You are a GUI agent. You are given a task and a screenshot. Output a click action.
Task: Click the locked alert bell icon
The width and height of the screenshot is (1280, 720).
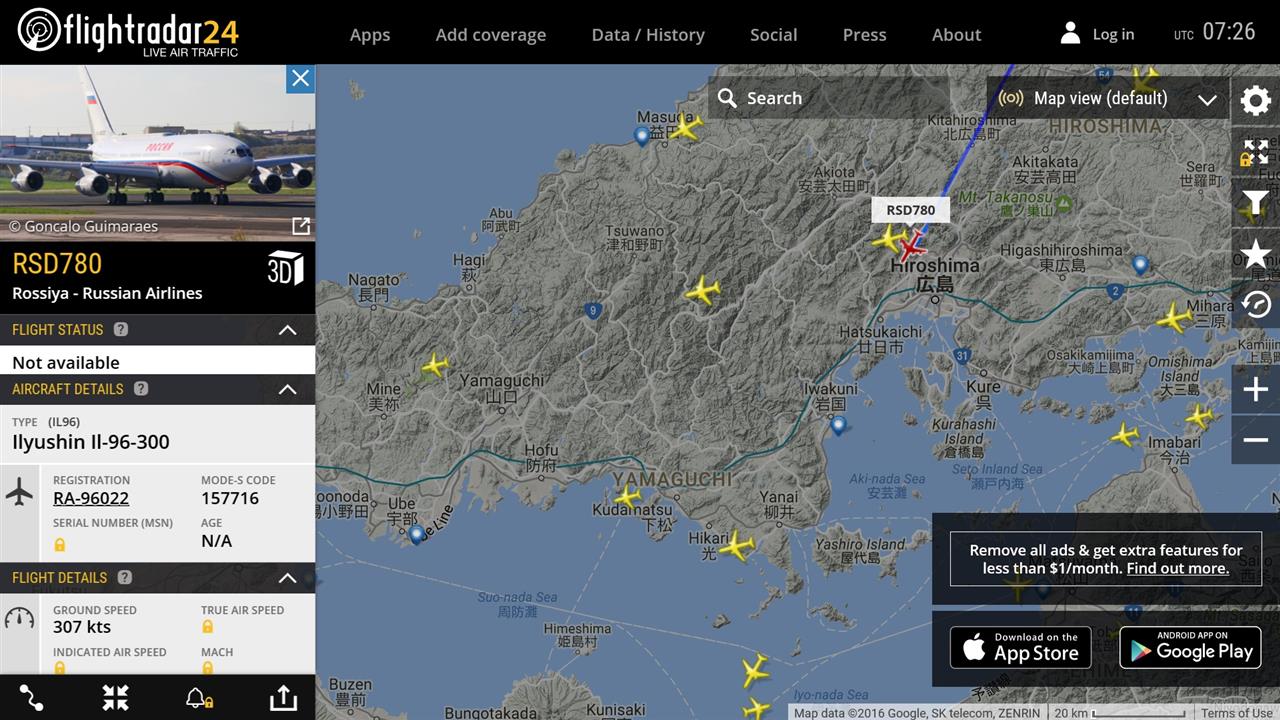click(x=198, y=698)
